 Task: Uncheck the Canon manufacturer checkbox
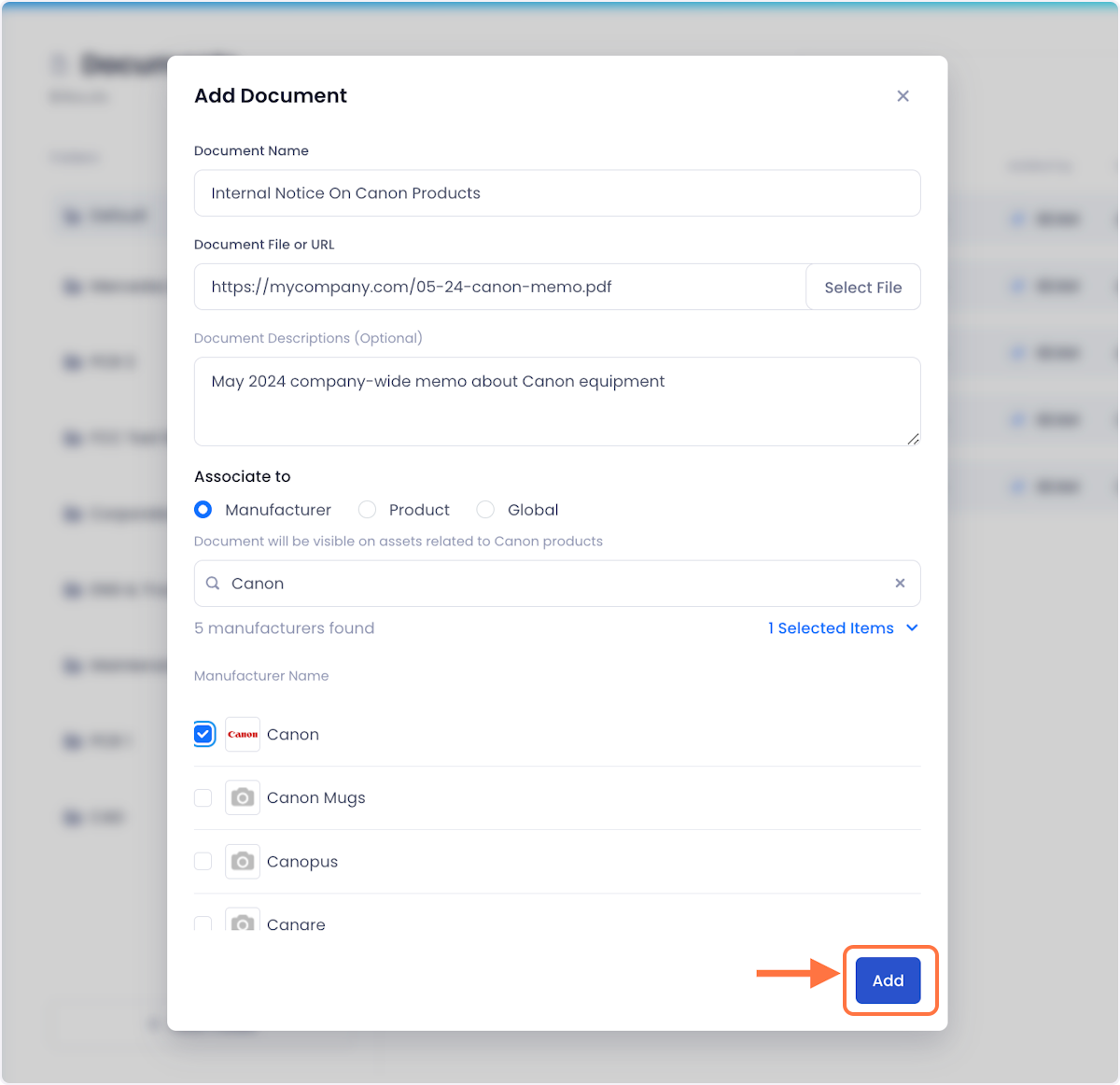coord(204,734)
